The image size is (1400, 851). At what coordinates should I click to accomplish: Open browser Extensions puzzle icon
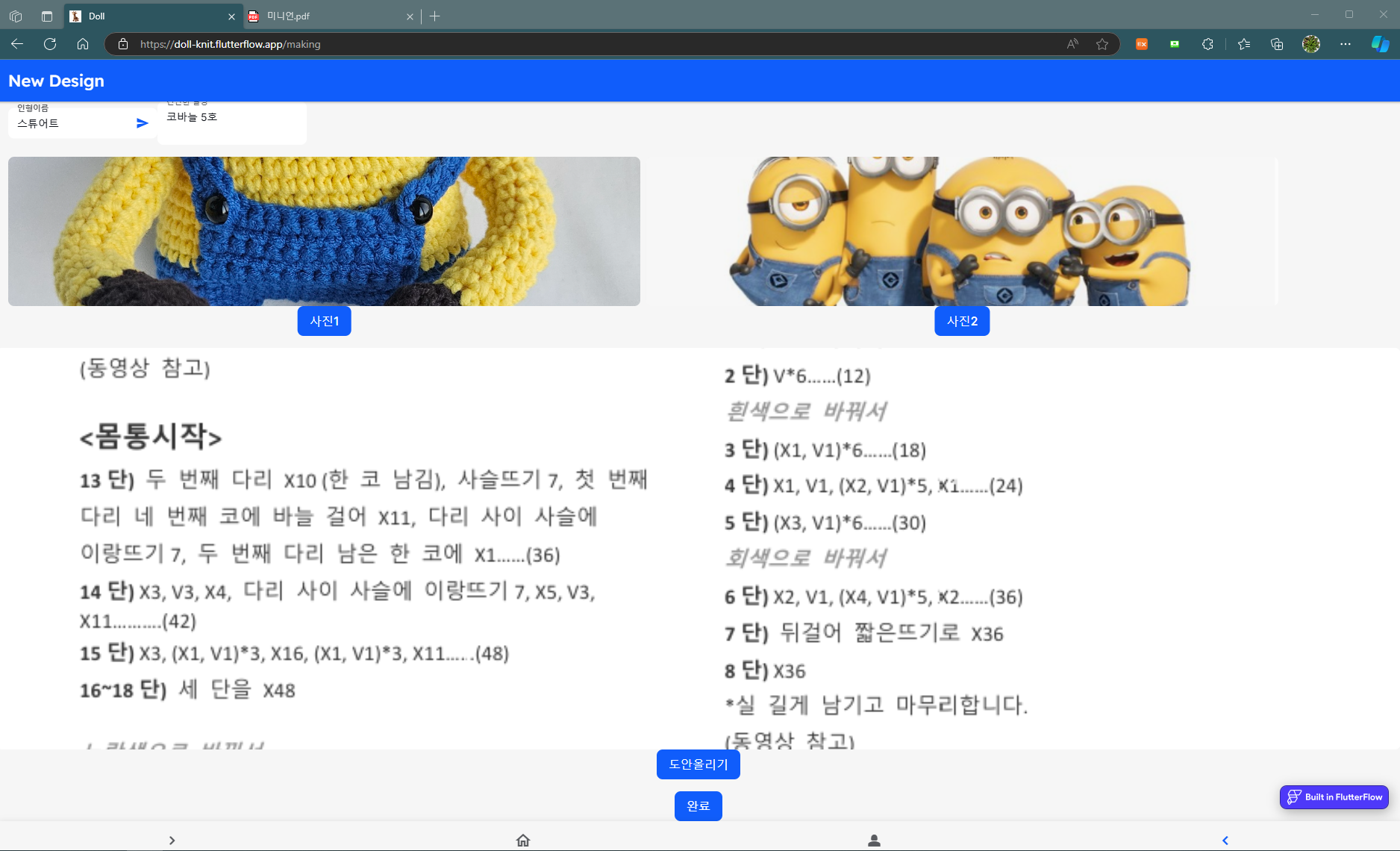[x=1207, y=44]
